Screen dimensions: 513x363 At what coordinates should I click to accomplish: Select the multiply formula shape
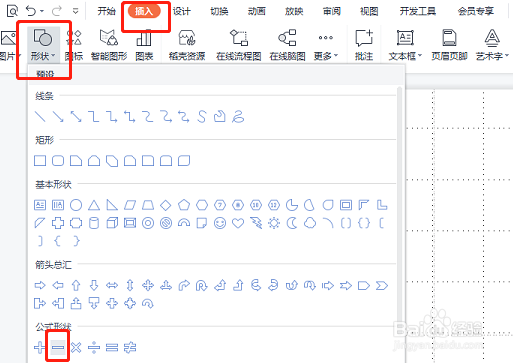(x=76, y=347)
